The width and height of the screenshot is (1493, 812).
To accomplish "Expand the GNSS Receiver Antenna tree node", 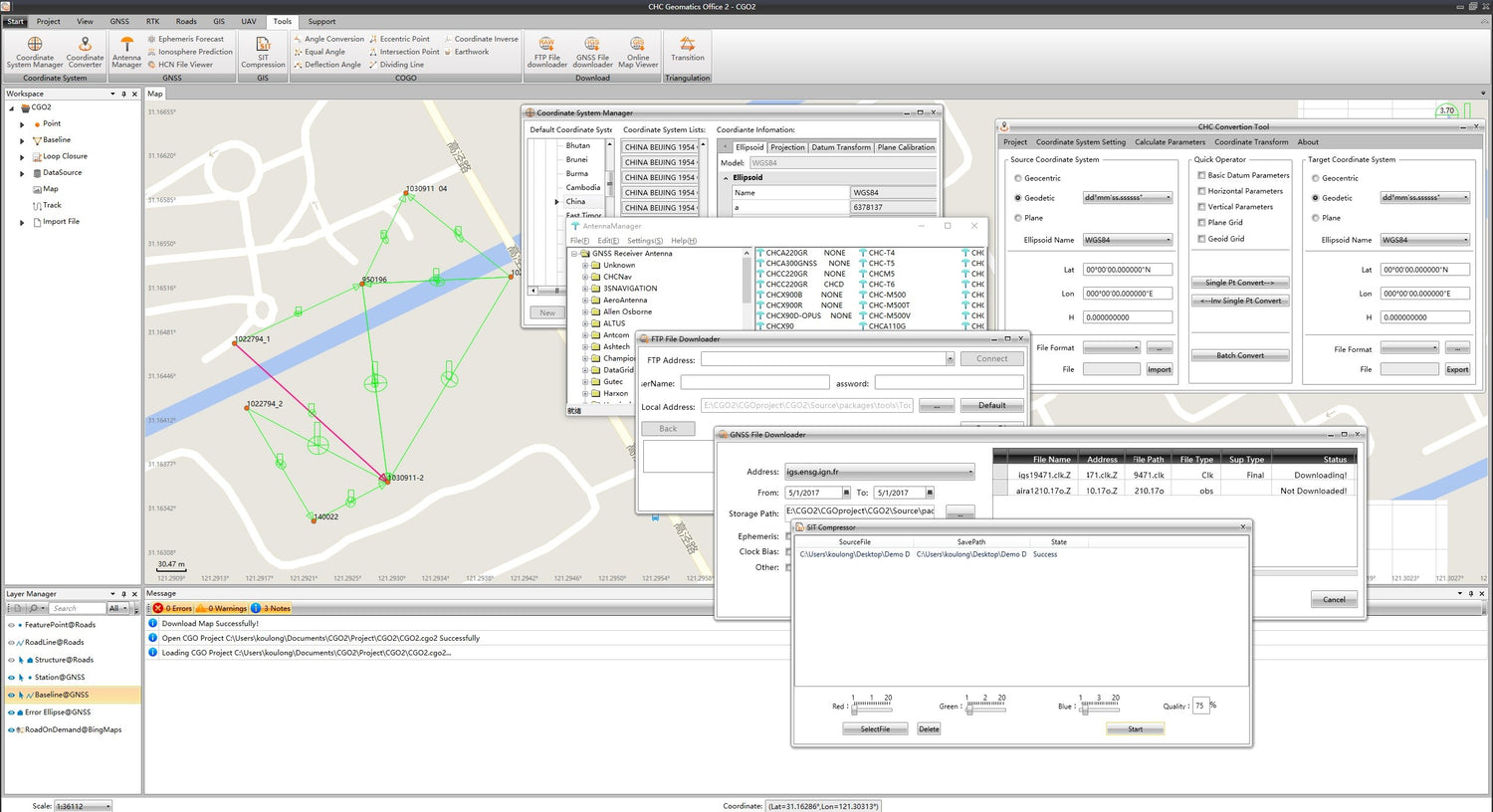I will click(572, 253).
